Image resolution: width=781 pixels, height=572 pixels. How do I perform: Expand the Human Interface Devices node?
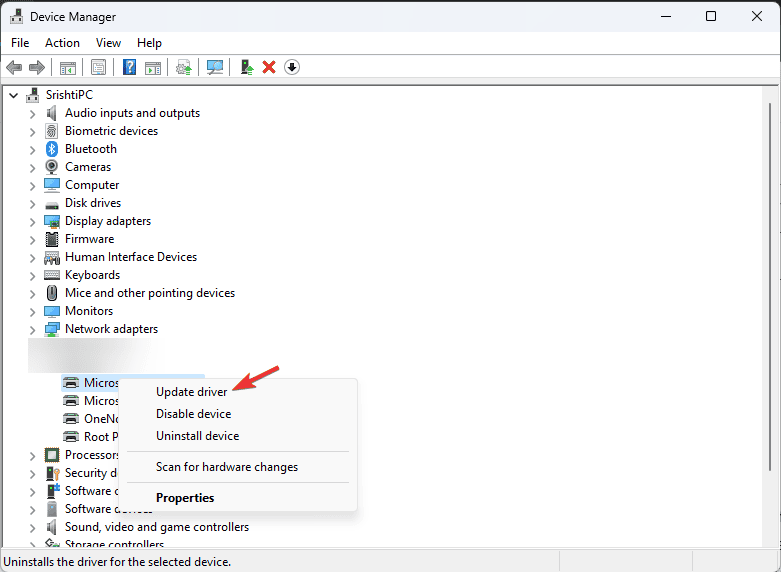(32, 258)
